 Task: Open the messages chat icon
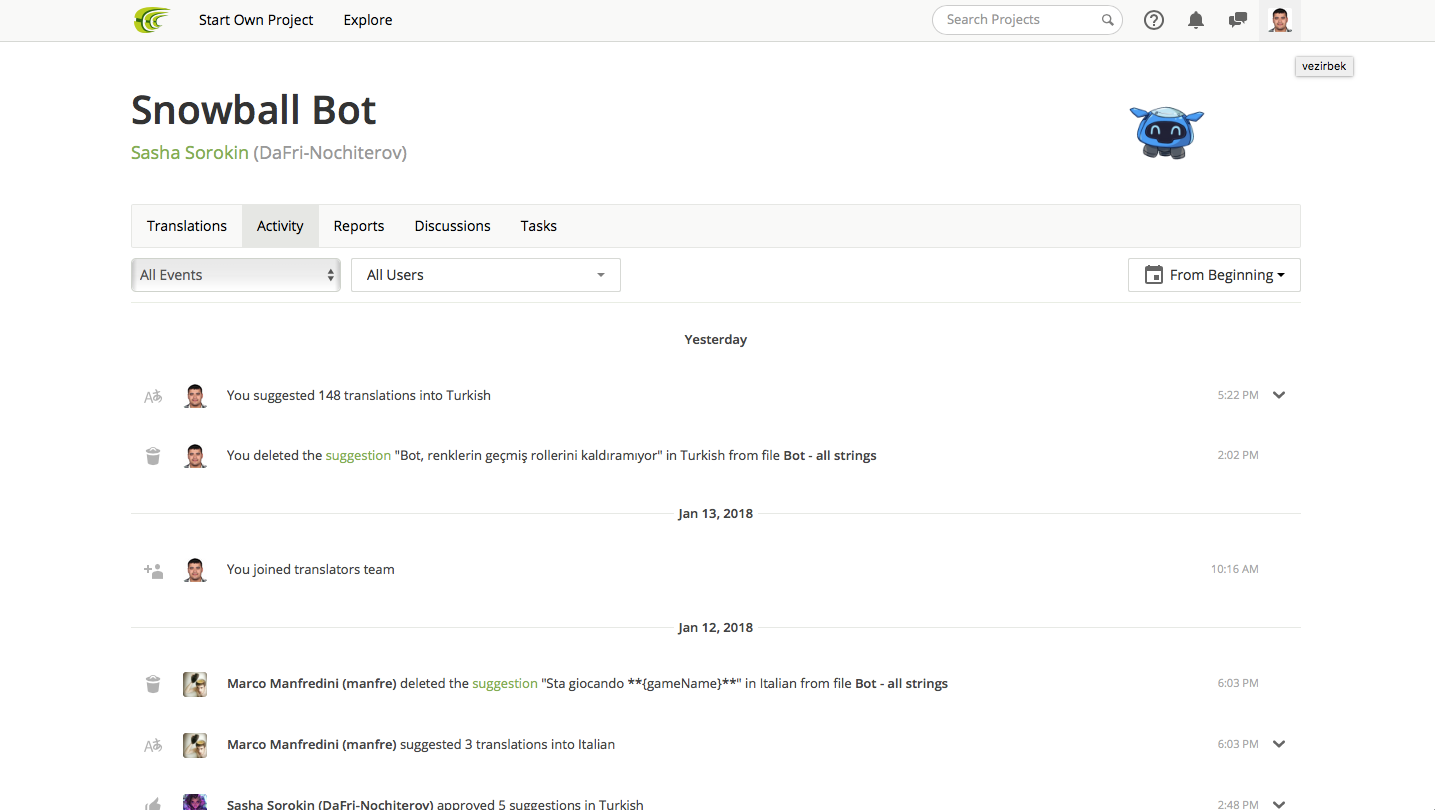click(1238, 20)
